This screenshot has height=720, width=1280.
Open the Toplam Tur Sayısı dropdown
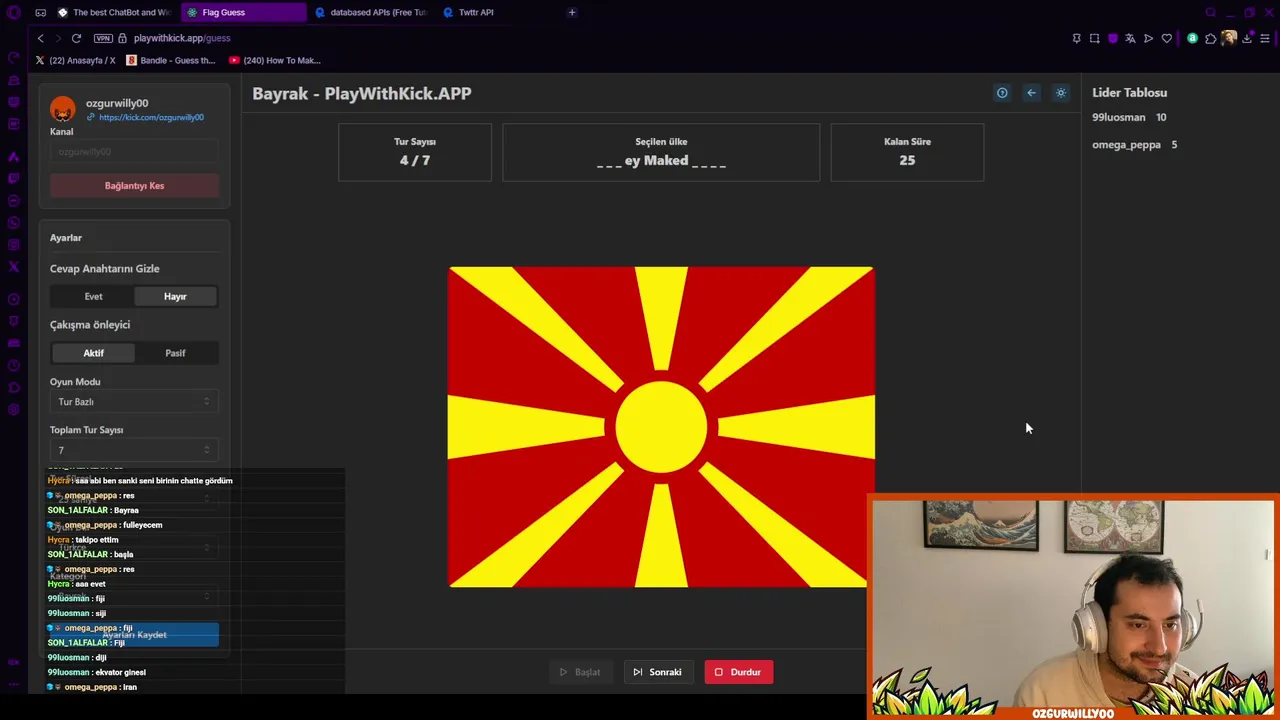tap(134, 450)
